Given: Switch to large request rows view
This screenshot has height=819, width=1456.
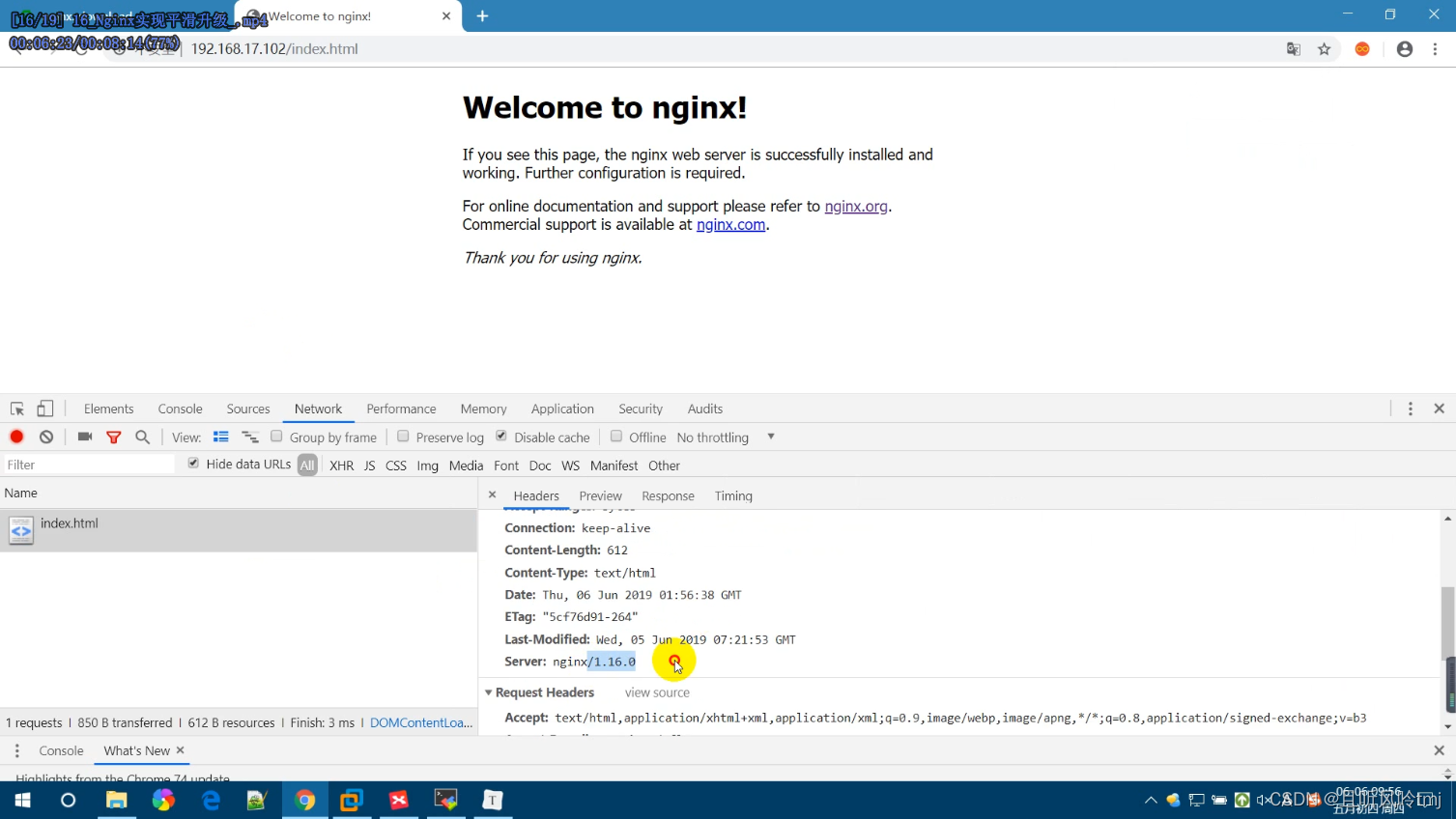Looking at the screenshot, I should coord(221,437).
